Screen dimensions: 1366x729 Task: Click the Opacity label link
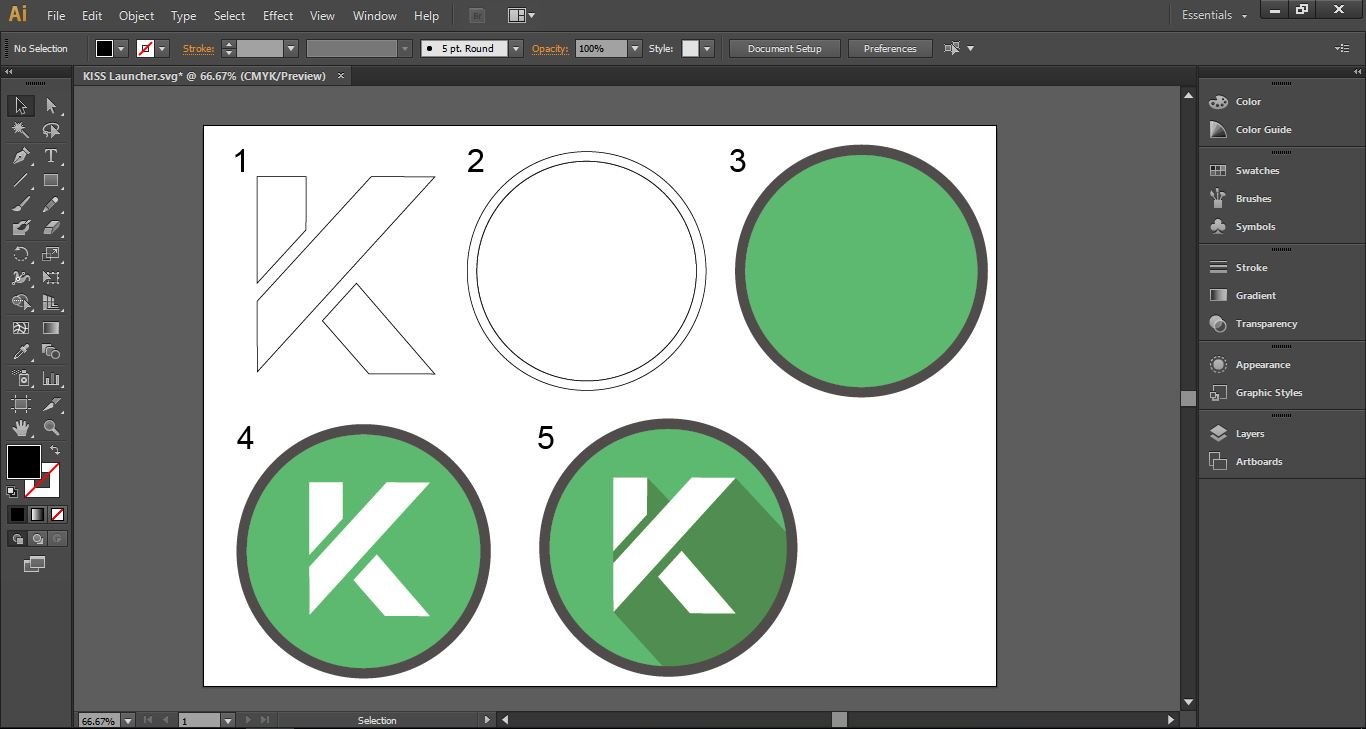pyautogui.click(x=550, y=49)
